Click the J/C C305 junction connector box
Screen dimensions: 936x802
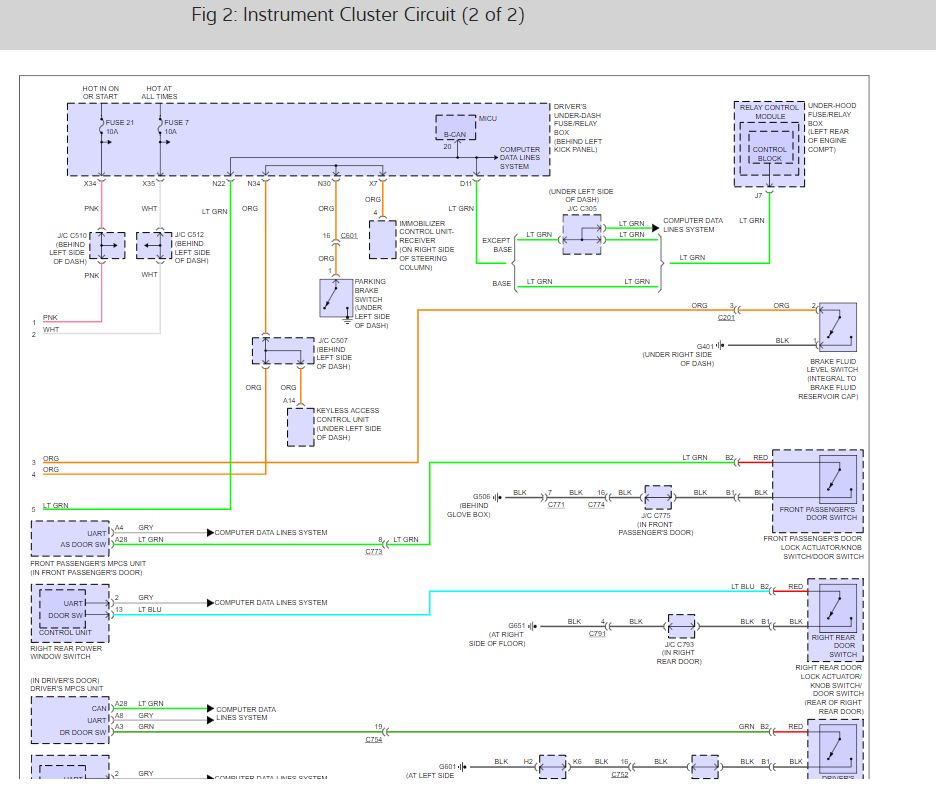pyautogui.click(x=582, y=235)
